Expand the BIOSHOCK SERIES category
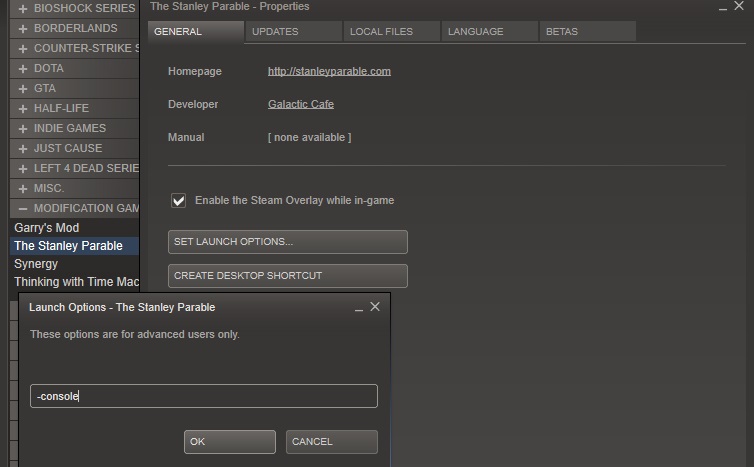 [23, 9]
